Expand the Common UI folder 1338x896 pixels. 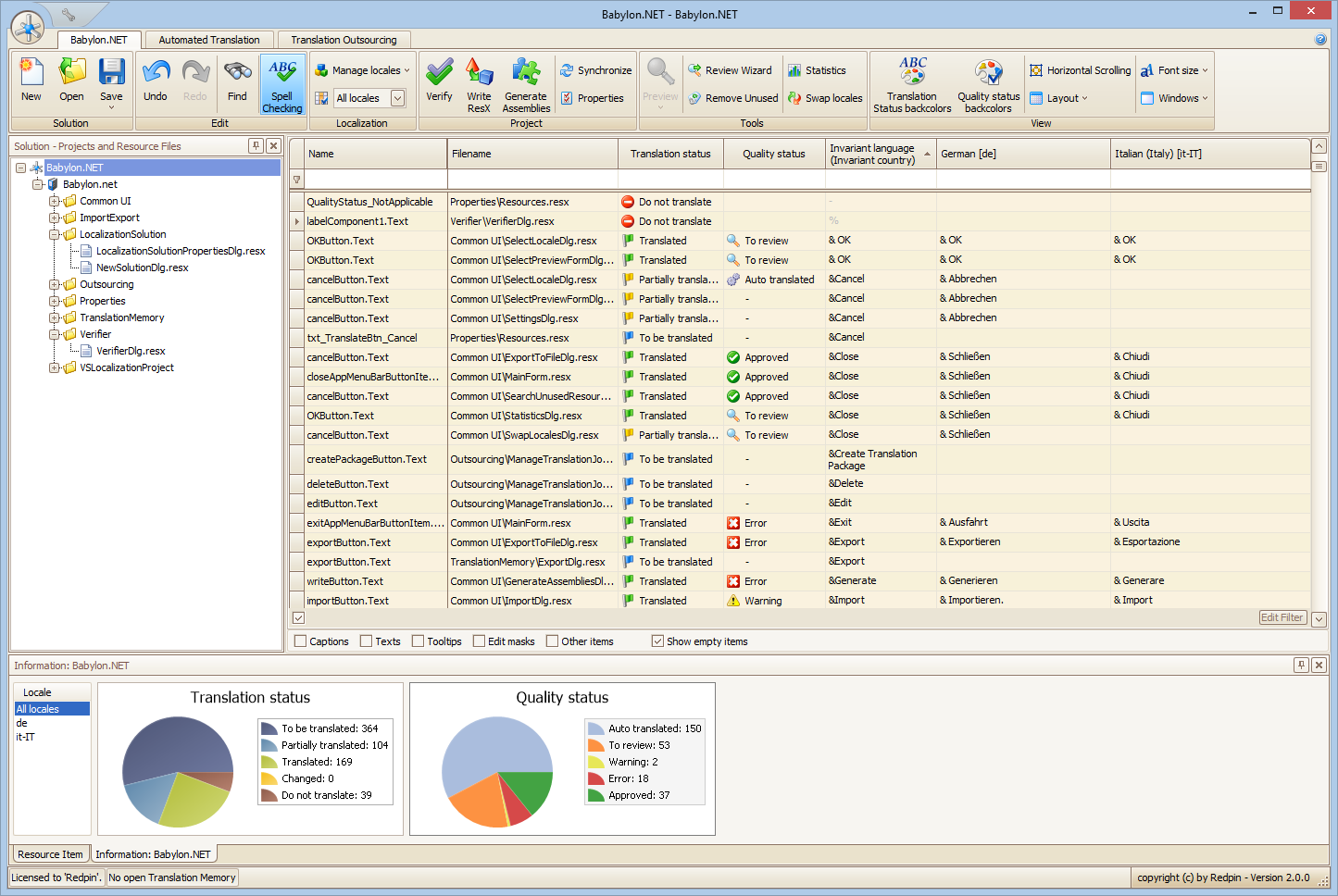pos(54,201)
